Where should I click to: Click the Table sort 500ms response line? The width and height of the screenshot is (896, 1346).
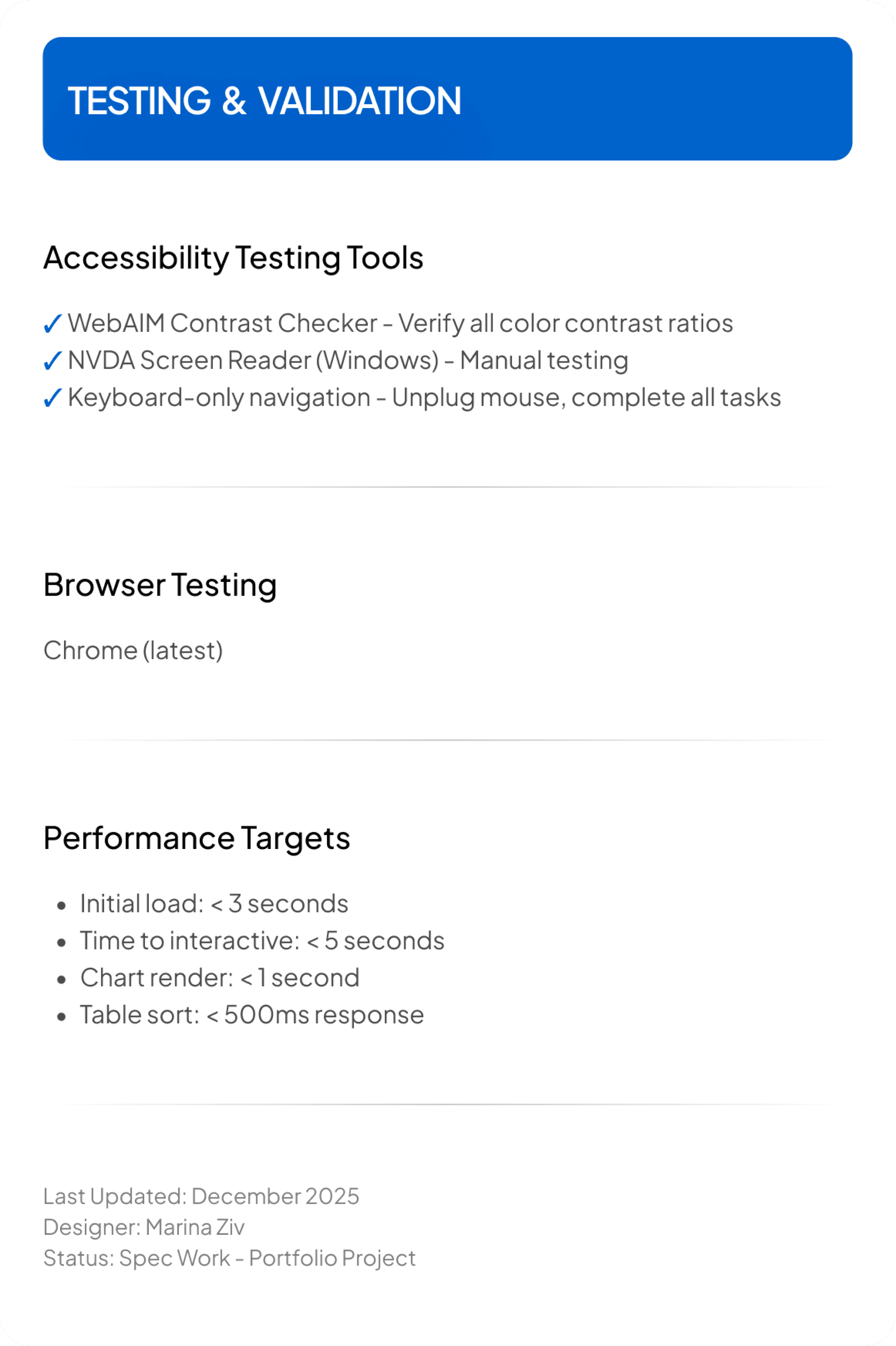coord(252,1016)
